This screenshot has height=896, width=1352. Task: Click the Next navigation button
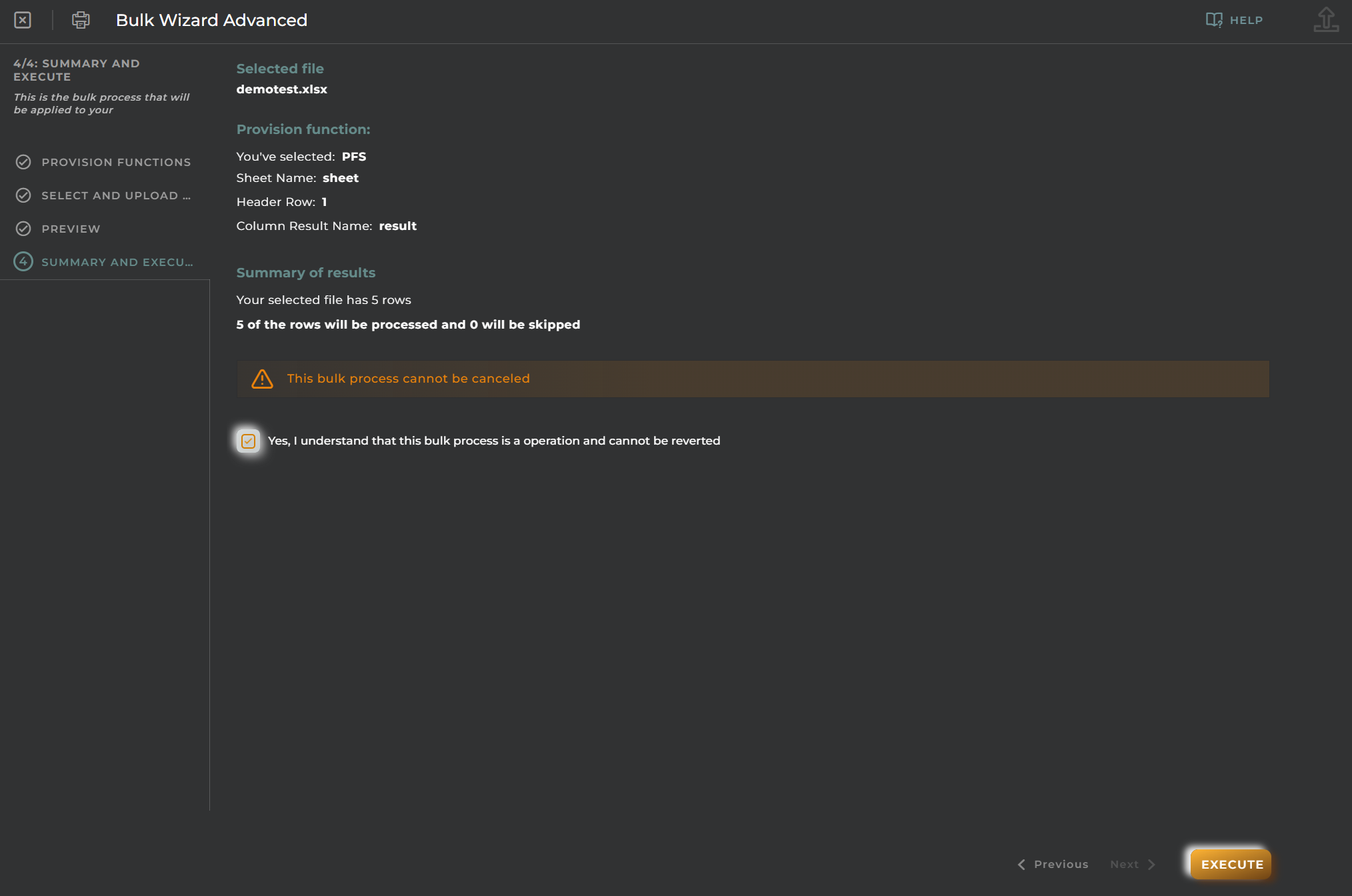point(1131,864)
